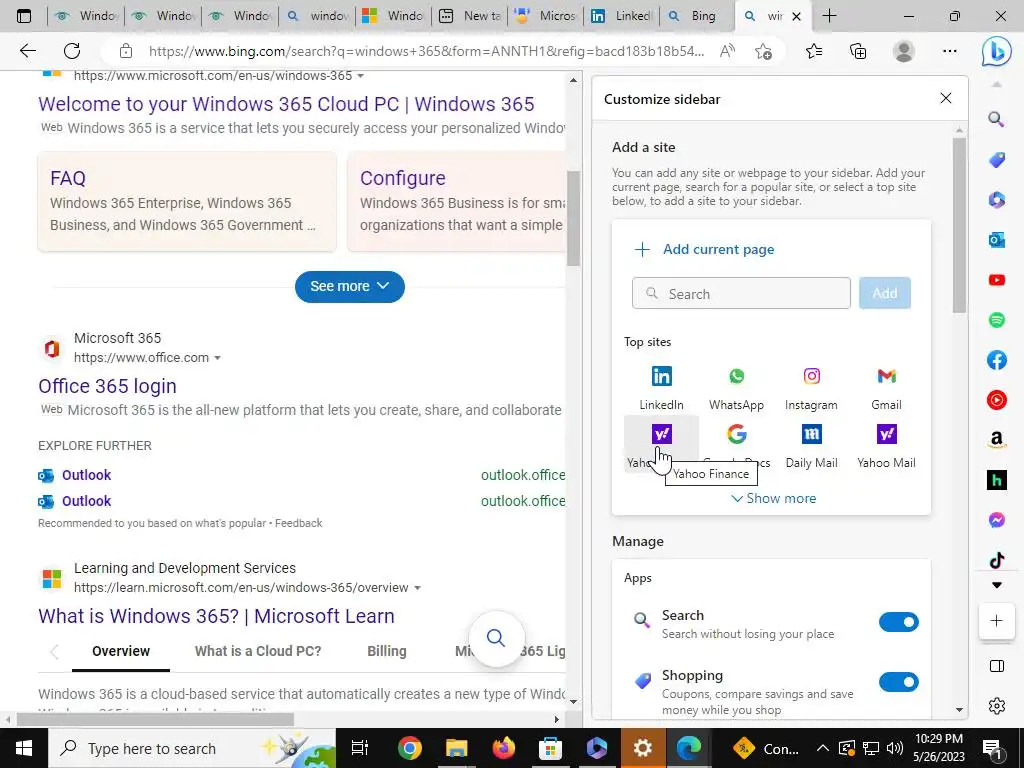
Task: Click the disabled Add button
Action: click(x=884, y=293)
